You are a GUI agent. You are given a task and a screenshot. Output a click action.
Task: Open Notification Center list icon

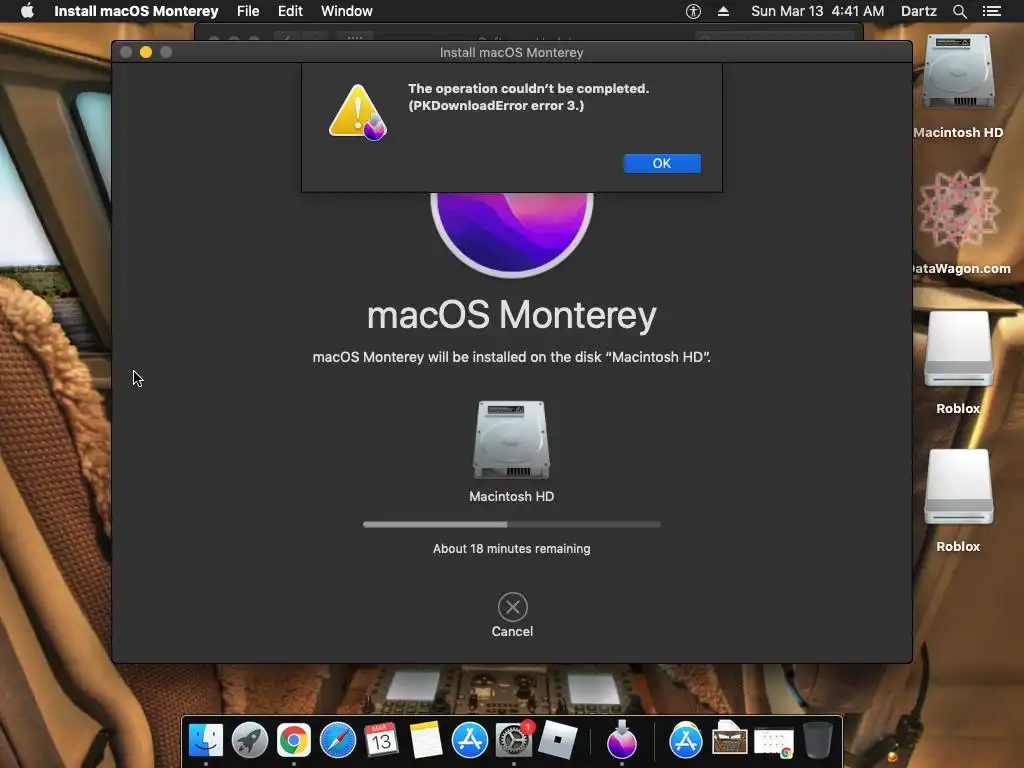pyautogui.click(x=992, y=11)
